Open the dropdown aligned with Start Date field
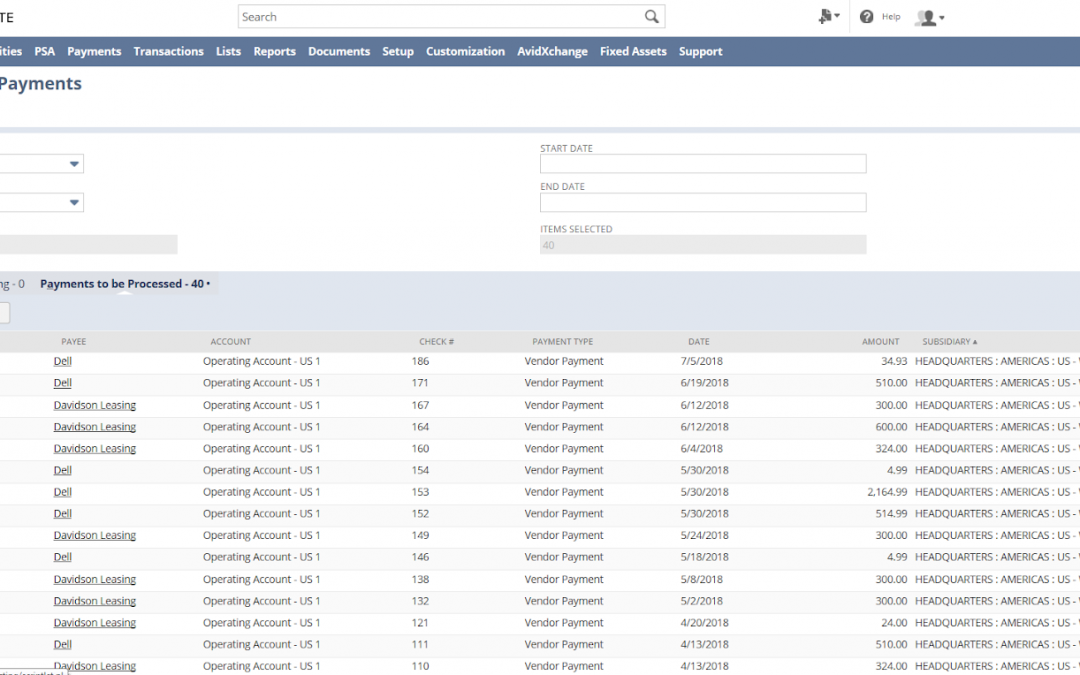The image size is (1080, 675). coord(74,164)
